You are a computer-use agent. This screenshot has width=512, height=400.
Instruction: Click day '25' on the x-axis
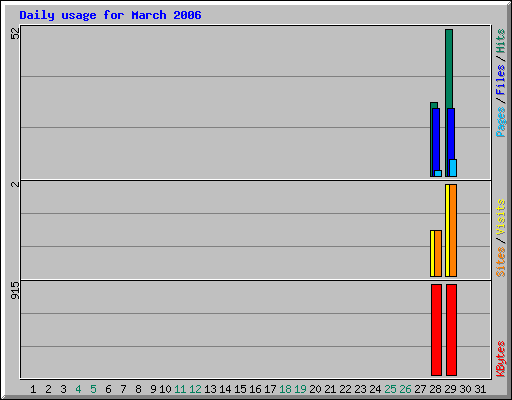(x=390, y=389)
